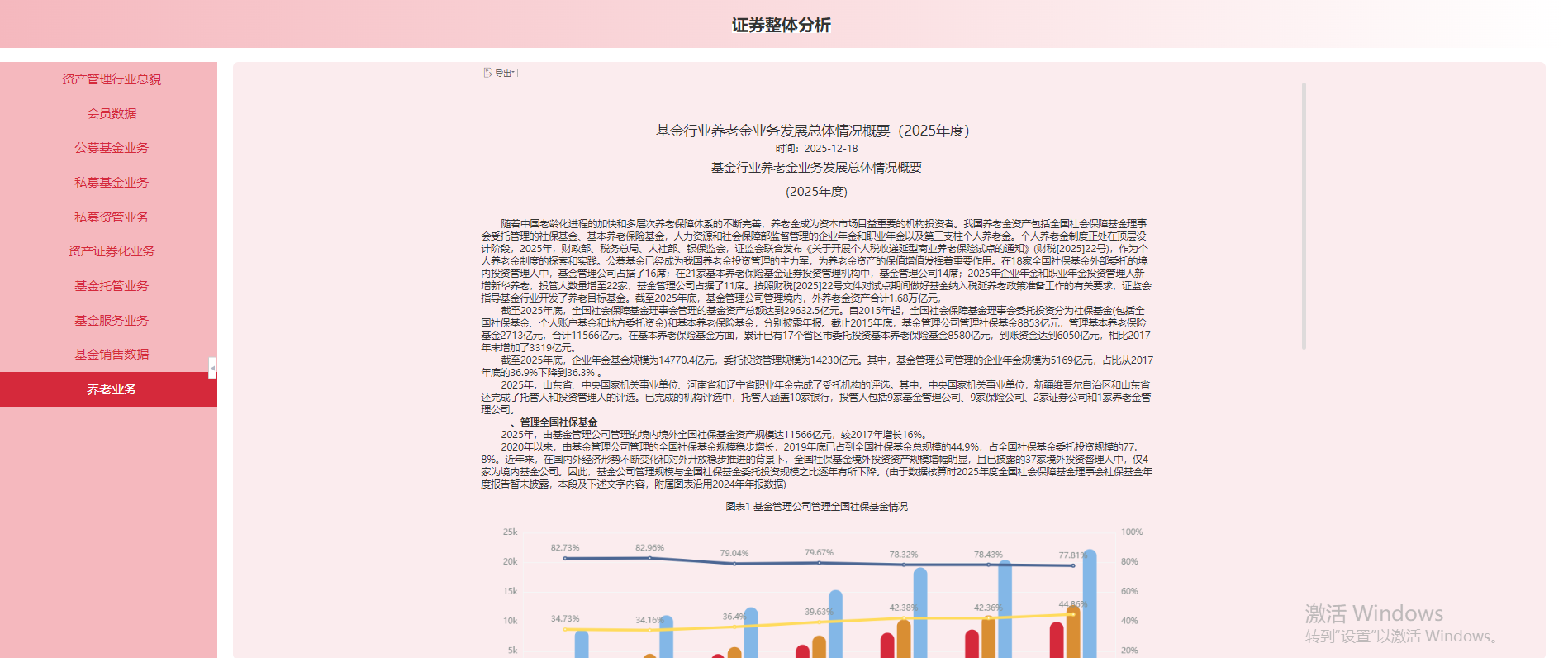Click the tallest blue bar in the chart

coord(1090,603)
